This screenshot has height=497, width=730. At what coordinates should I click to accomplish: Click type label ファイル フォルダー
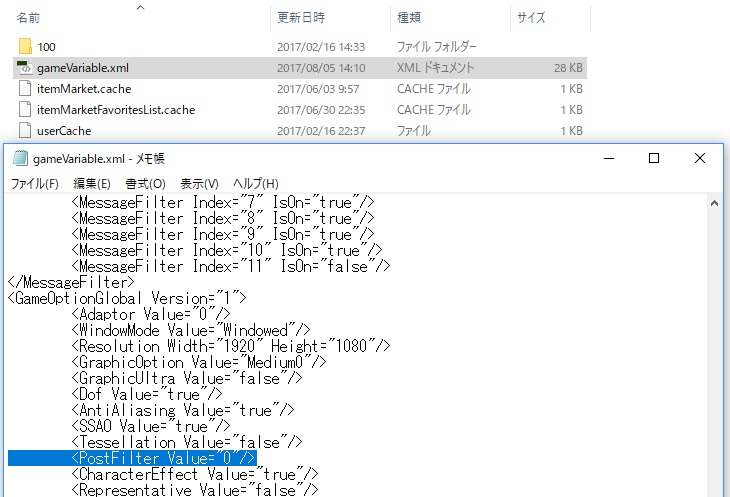click(x=437, y=47)
